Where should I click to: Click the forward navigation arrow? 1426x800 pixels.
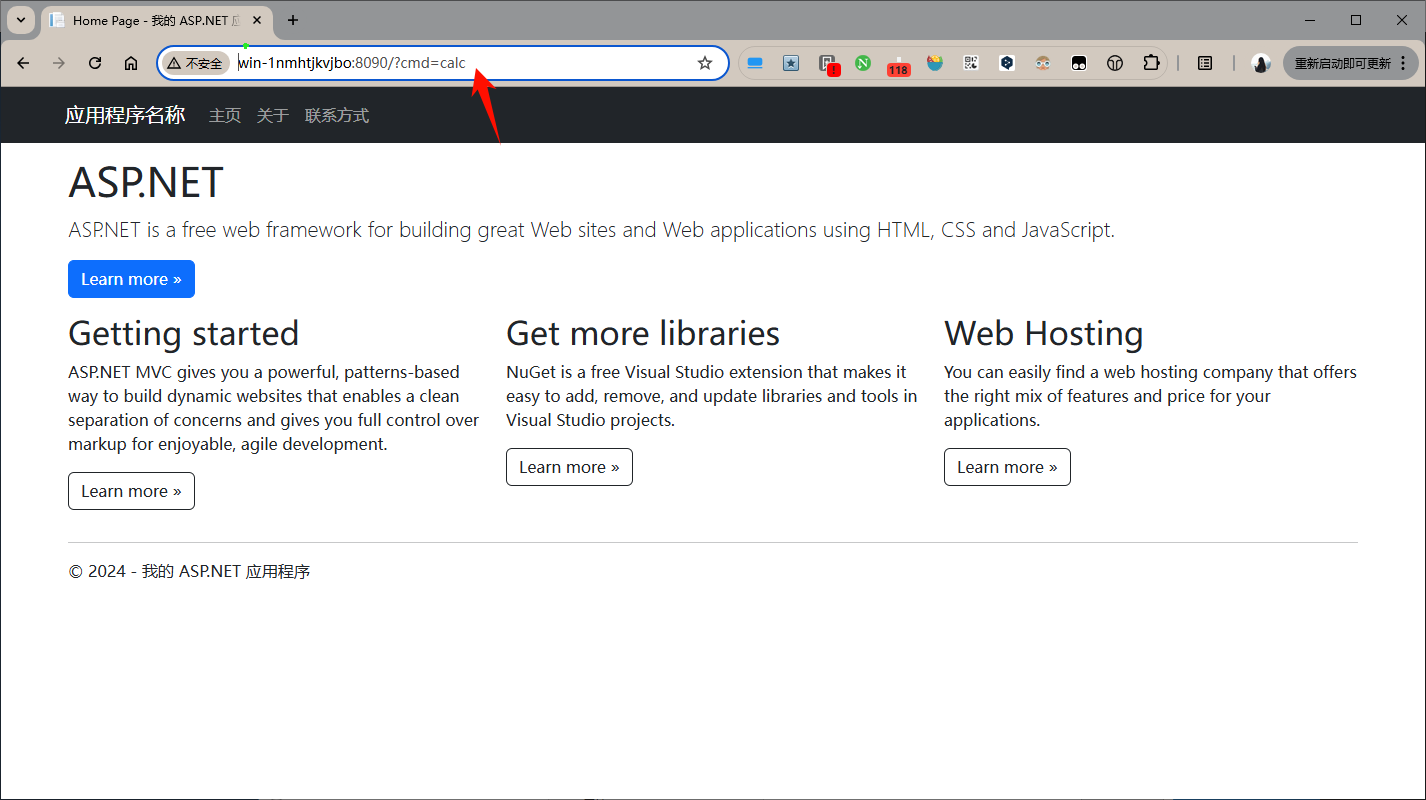click(x=59, y=63)
